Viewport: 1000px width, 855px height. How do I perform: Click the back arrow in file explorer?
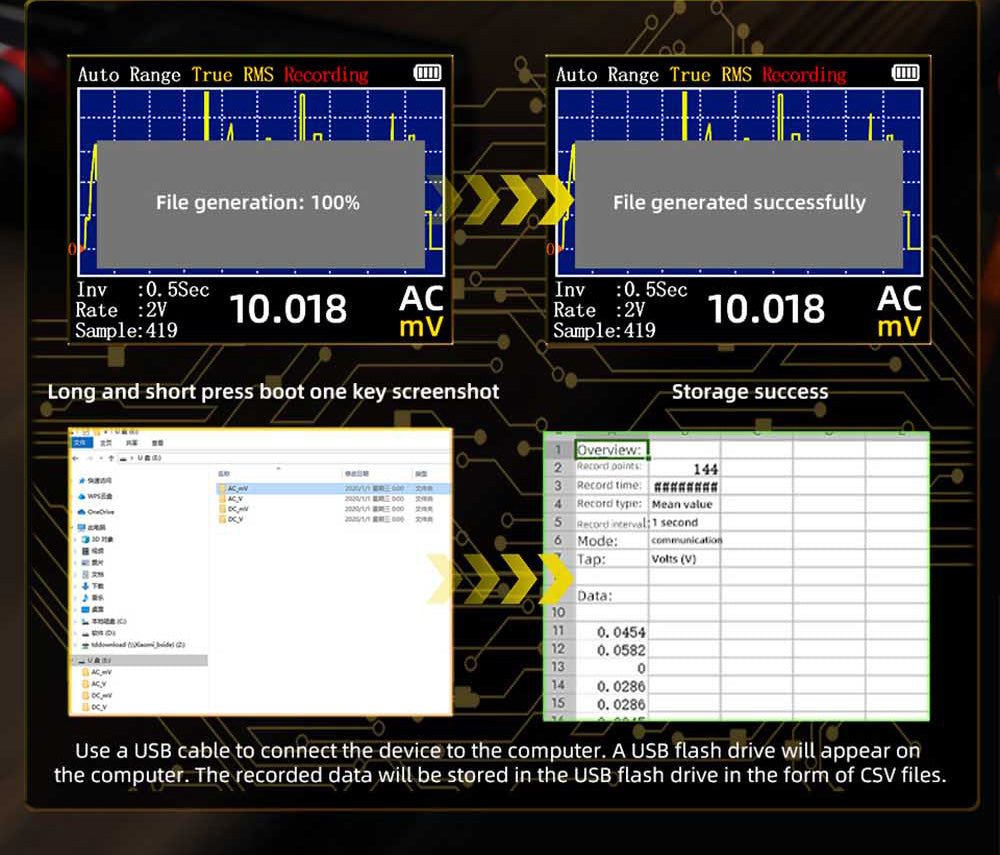tap(76, 457)
